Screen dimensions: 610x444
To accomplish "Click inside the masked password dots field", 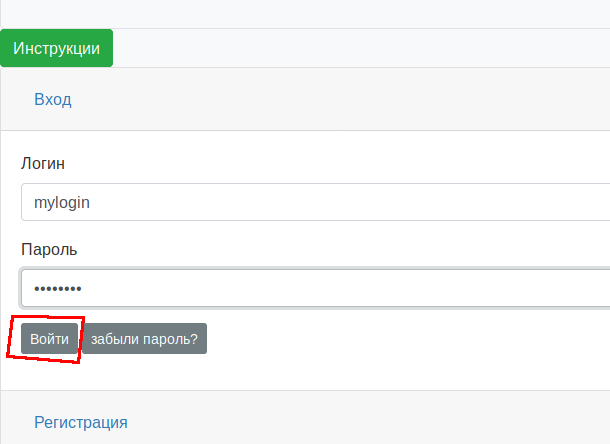I will [x=316, y=288].
